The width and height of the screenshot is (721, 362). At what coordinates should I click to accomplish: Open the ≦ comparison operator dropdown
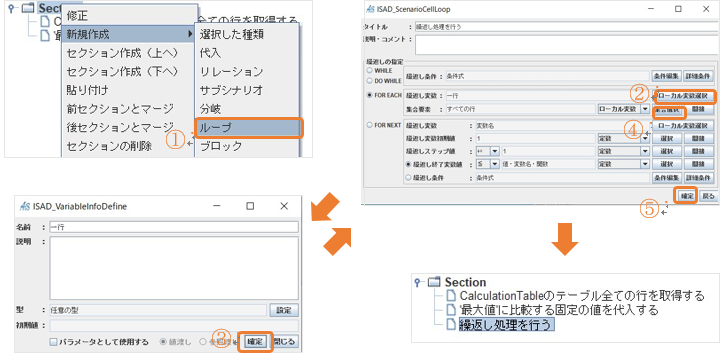pyautogui.click(x=495, y=164)
